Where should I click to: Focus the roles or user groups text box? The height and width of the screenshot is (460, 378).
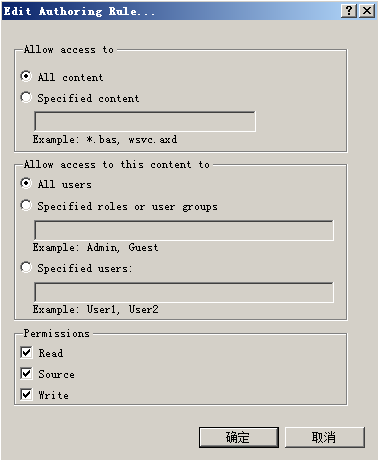184,230
